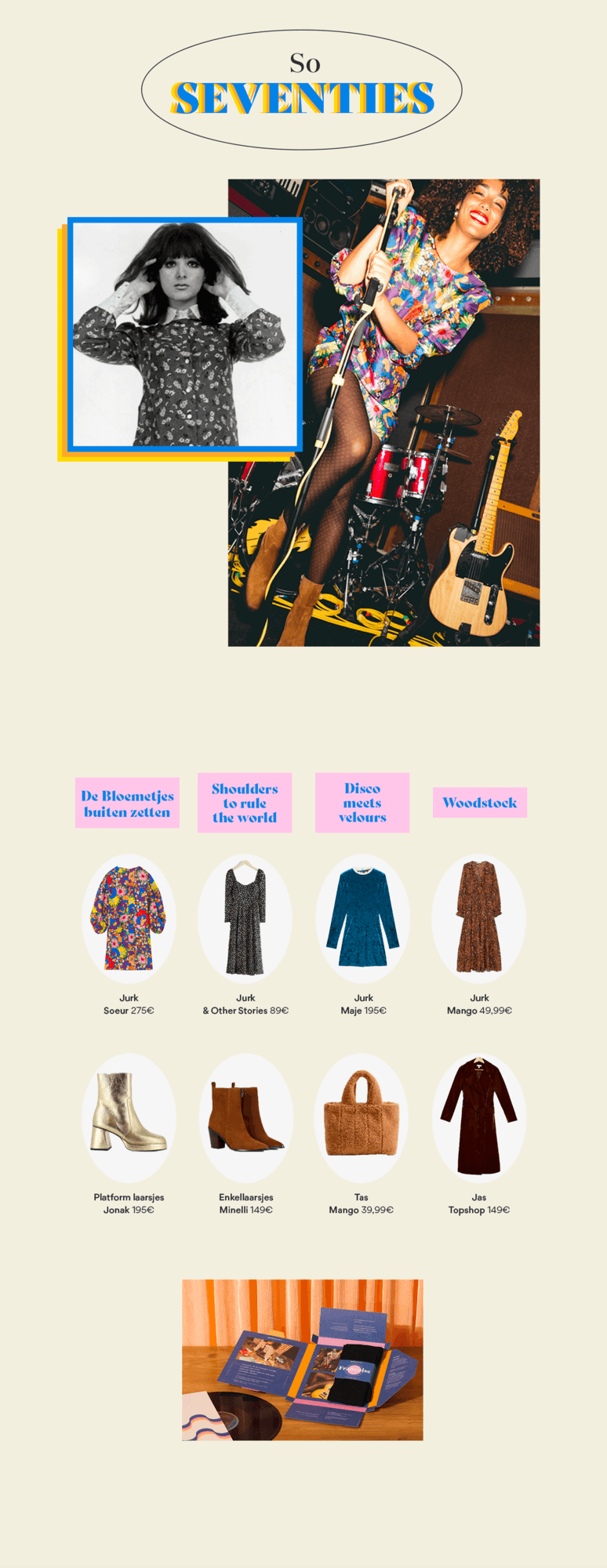Open the black-and-white vintage model photo
Viewport: 607px width, 1568px height.
[184, 335]
